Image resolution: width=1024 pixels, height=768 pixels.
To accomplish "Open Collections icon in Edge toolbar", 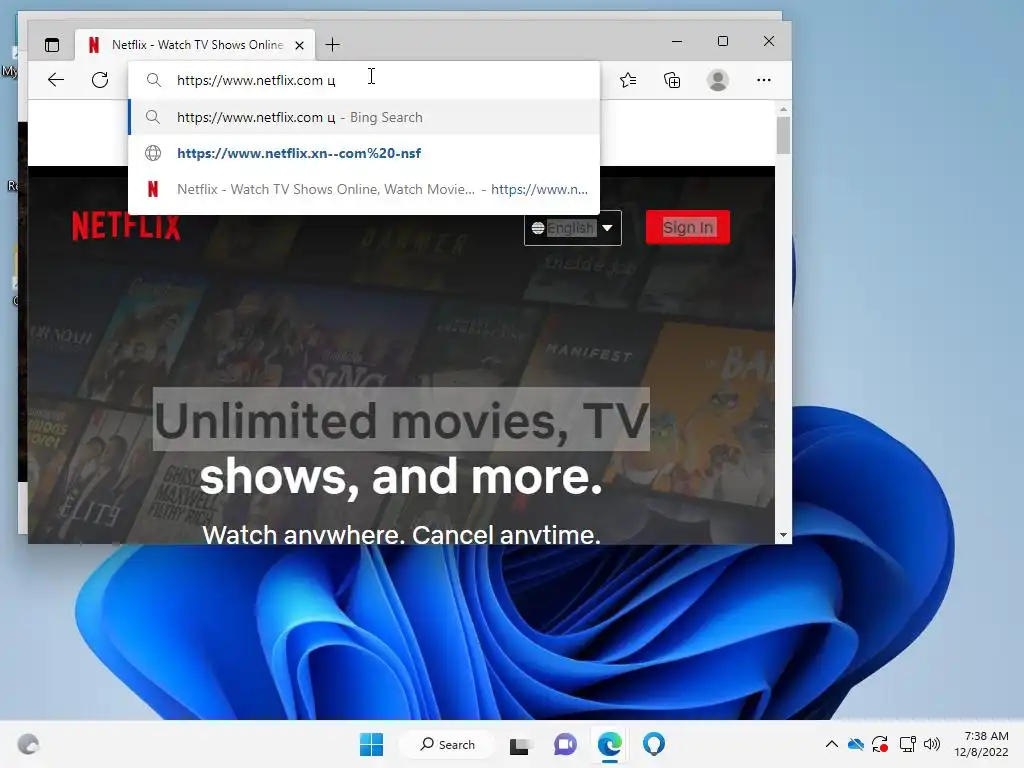I will pos(672,80).
